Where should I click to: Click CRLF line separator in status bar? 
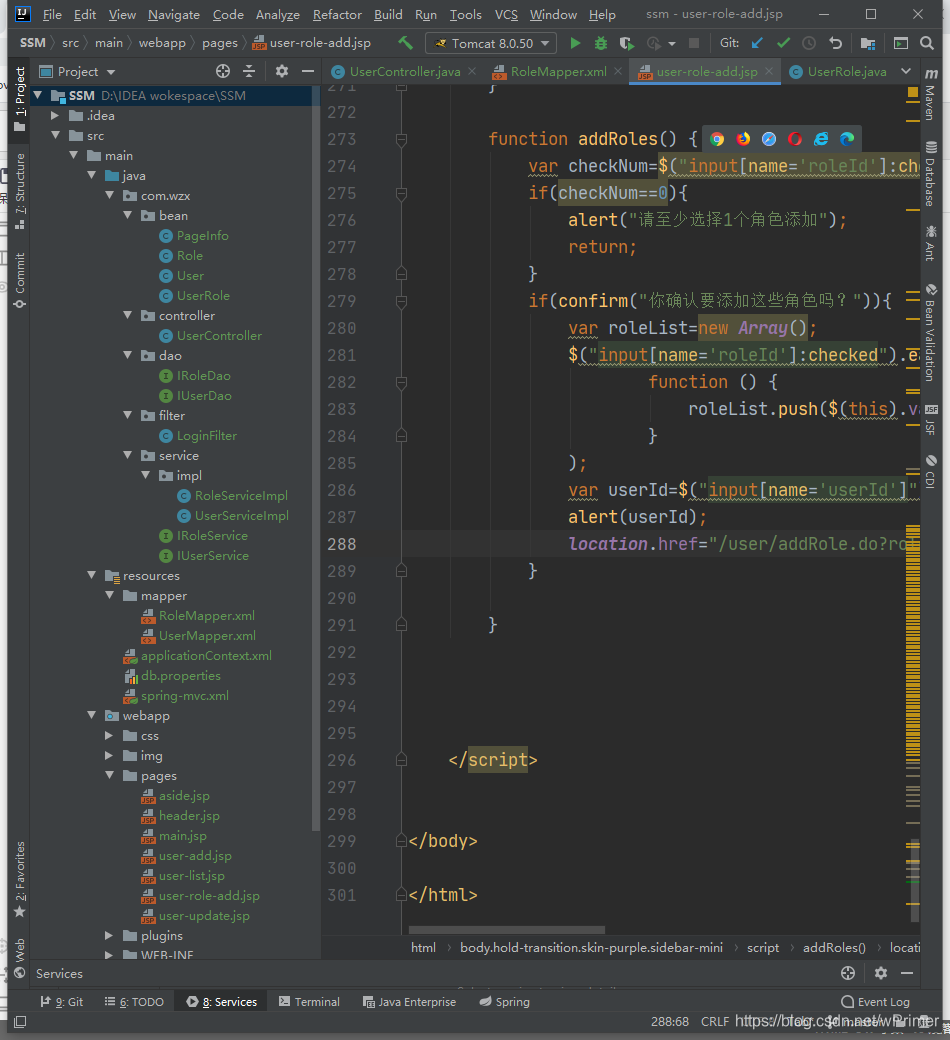click(x=714, y=1021)
